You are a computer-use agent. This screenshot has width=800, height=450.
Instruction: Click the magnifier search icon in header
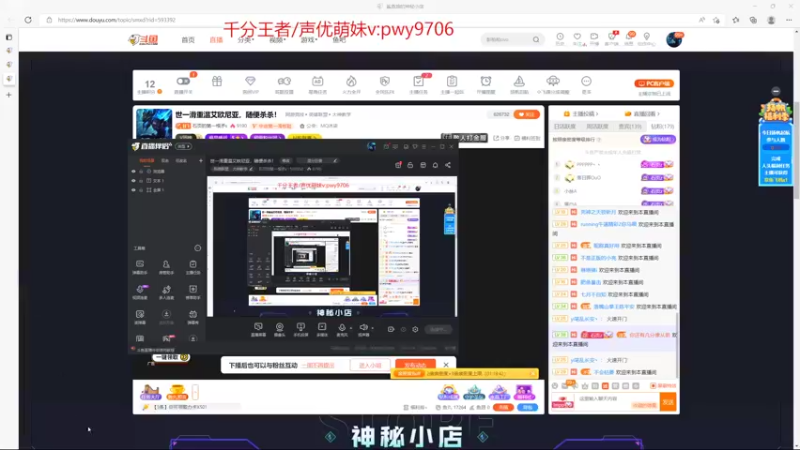[536, 39]
